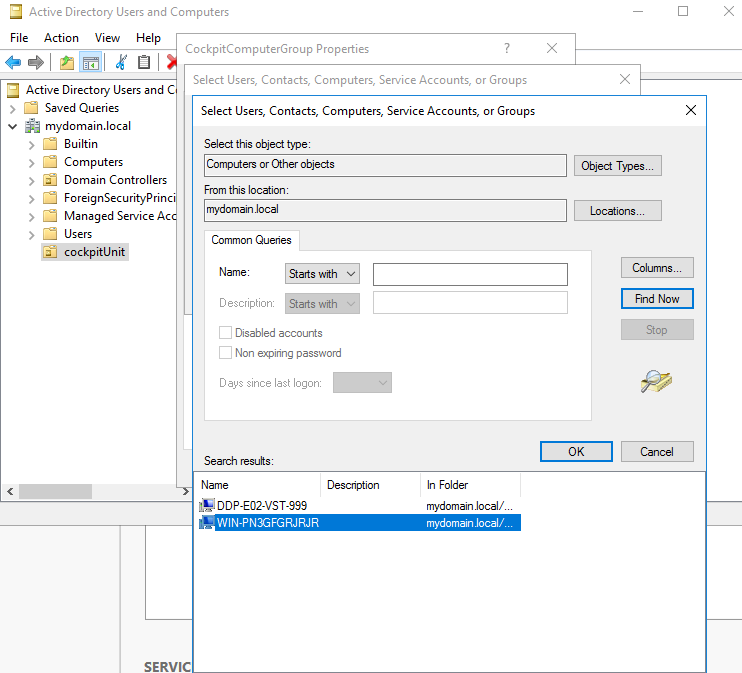Click the left scroll arrow of the tree pane
Viewport: 742px width, 673px height.
[10, 492]
